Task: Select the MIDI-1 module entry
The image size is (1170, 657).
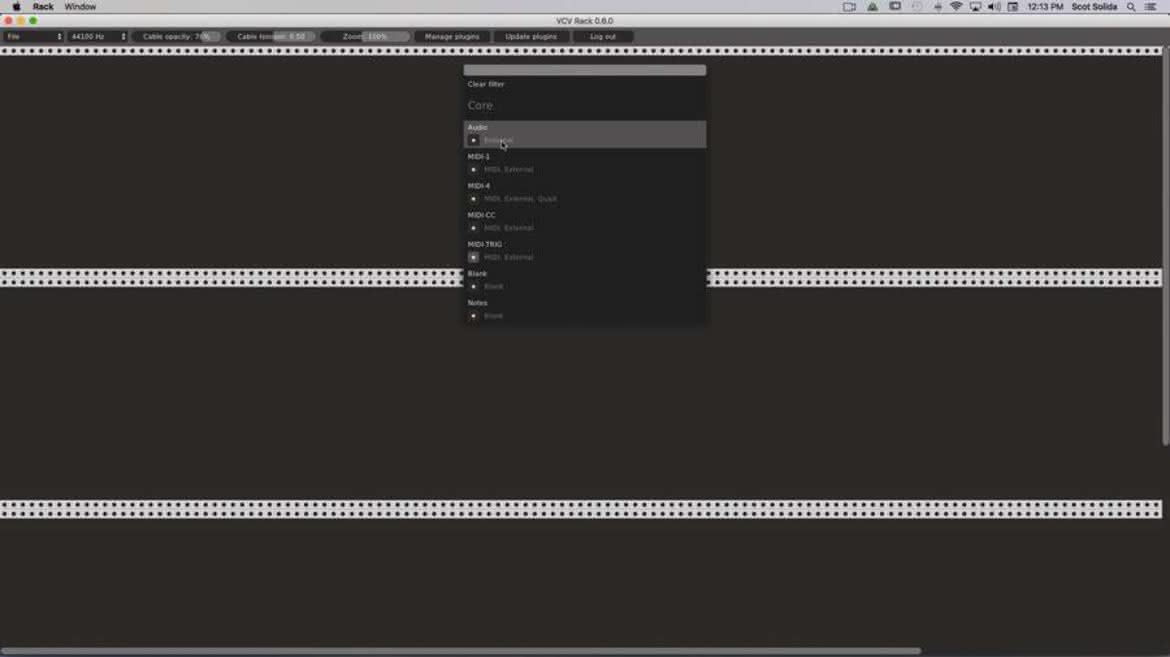Action: tap(585, 163)
